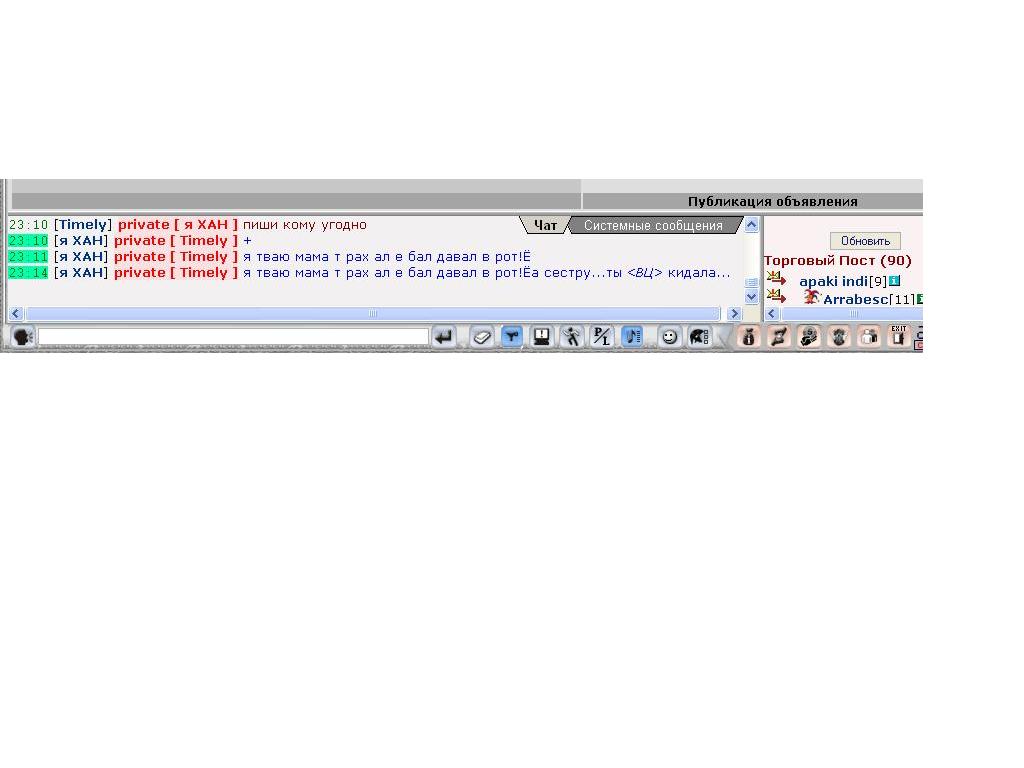Image resolution: width=1024 pixels, height=768 pixels.
Task: Click the speaking head icon beside chat input
Action: point(23,337)
